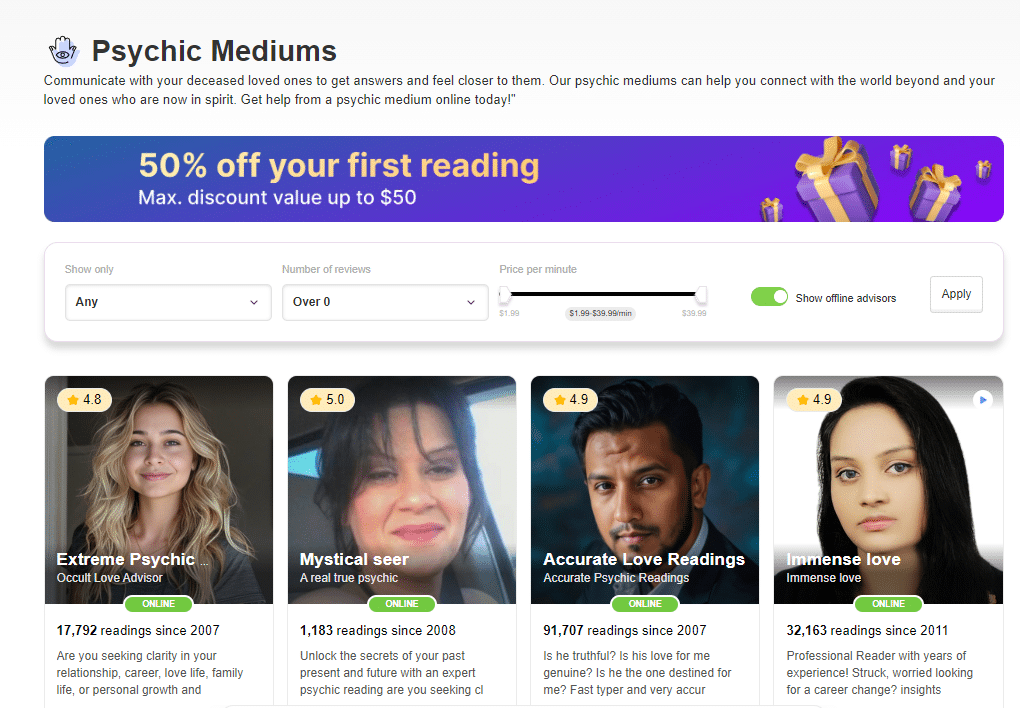Click the 50% off first reading banner
1020x708 pixels.
[400, 179]
